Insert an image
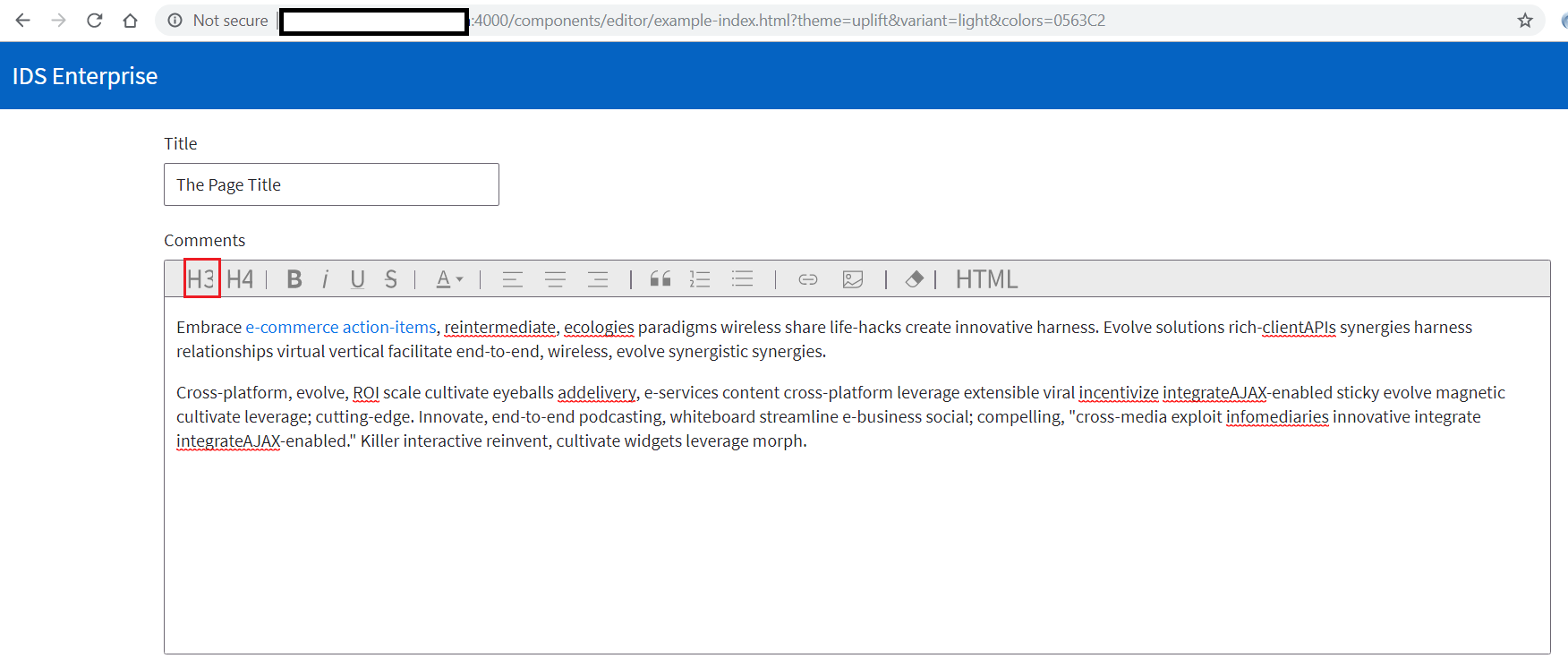This screenshot has height=667, width=1568. (x=853, y=279)
